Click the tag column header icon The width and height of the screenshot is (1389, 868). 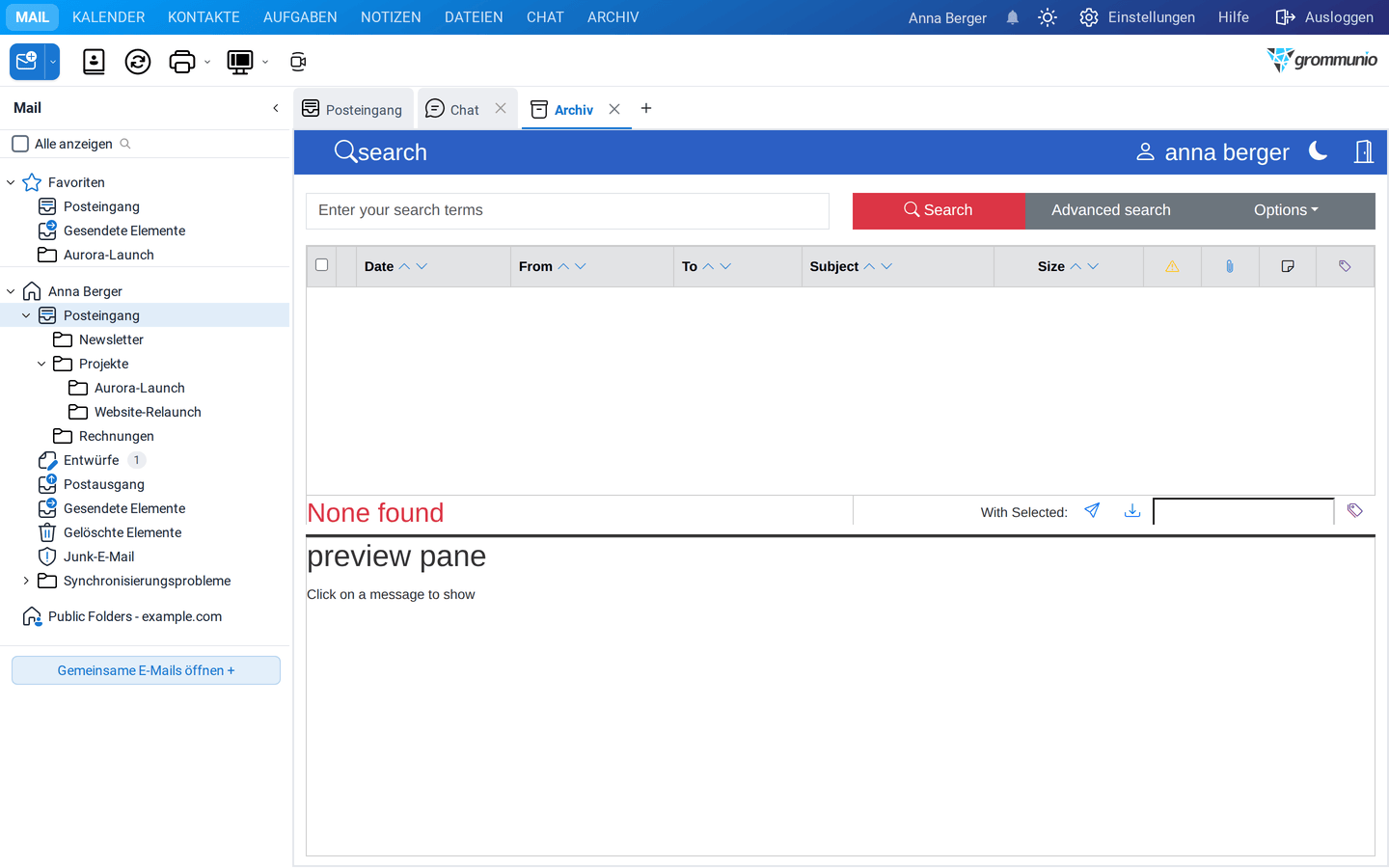coord(1345,266)
